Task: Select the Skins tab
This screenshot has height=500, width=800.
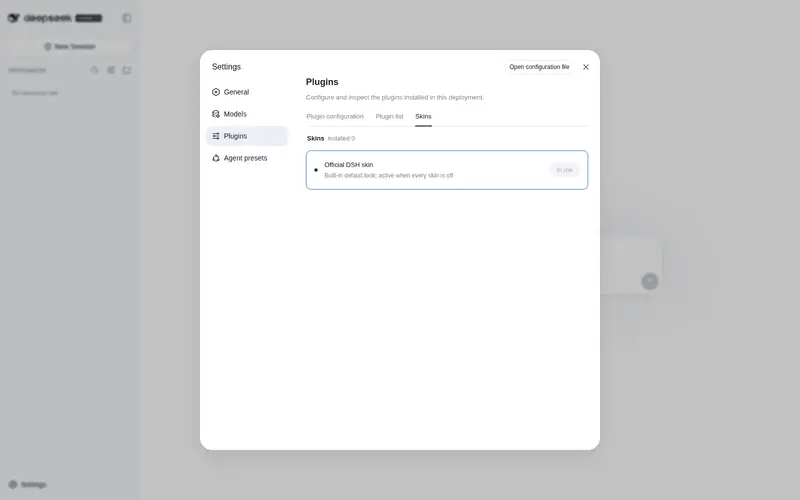Action: [x=423, y=116]
